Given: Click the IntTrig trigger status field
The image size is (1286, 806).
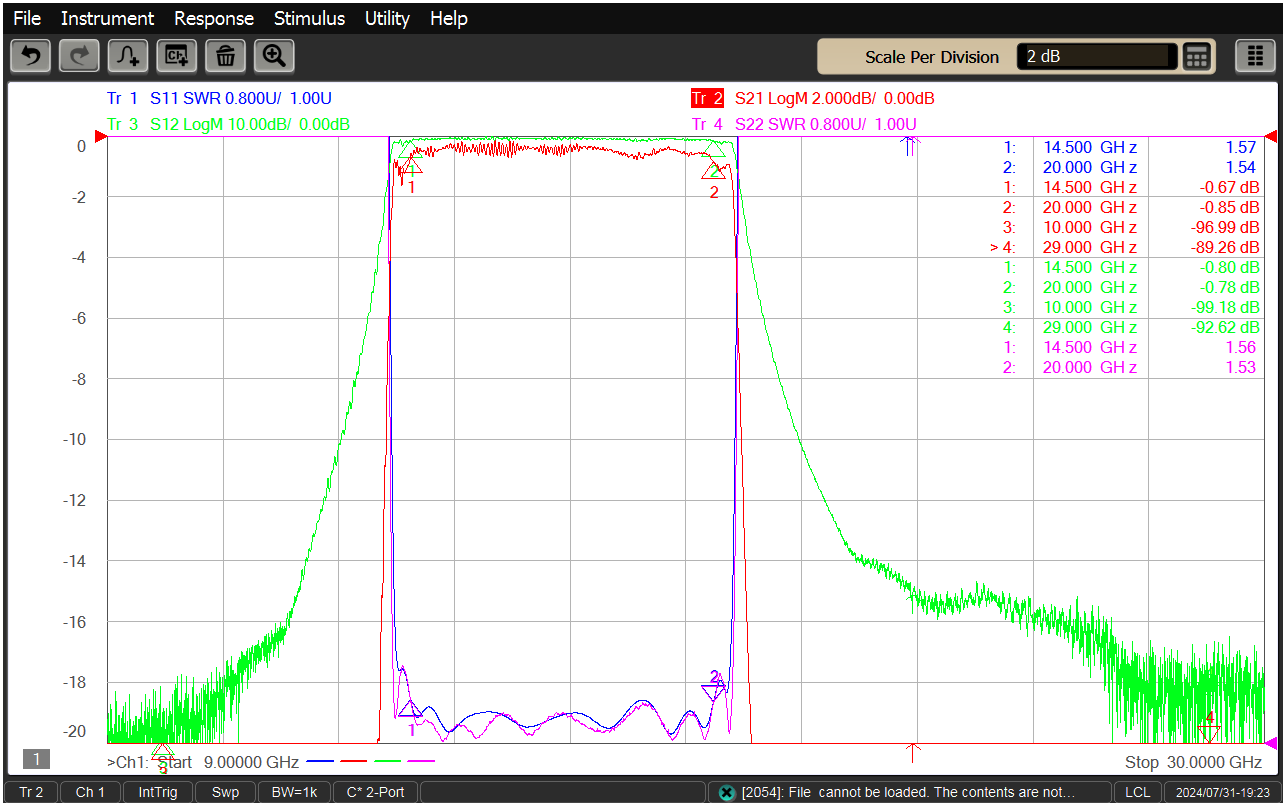Looking at the screenshot, I should click(x=158, y=792).
